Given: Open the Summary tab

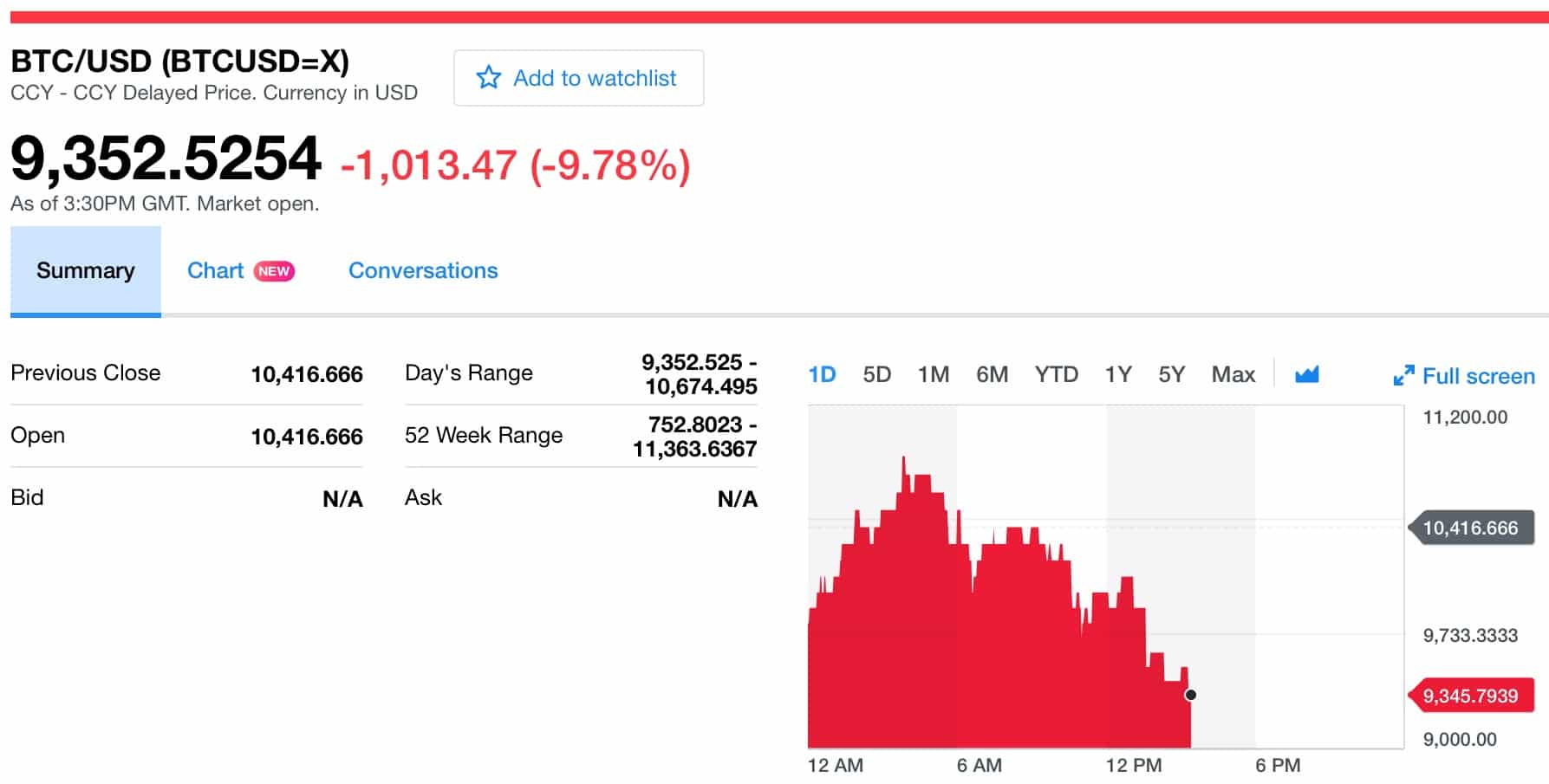Looking at the screenshot, I should coord(85,271).
